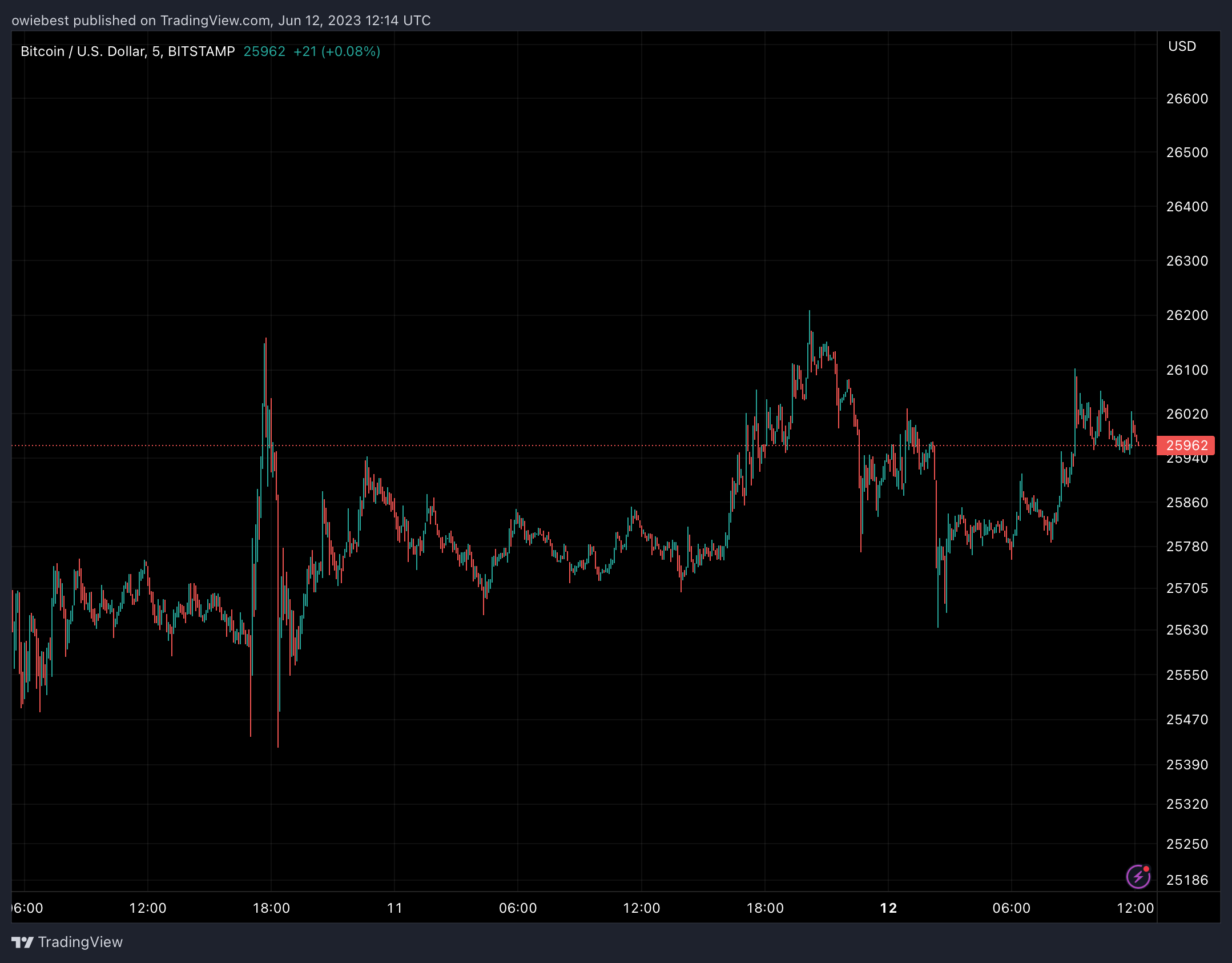Click the TradingView logo at bottom left

click(23, 942)
